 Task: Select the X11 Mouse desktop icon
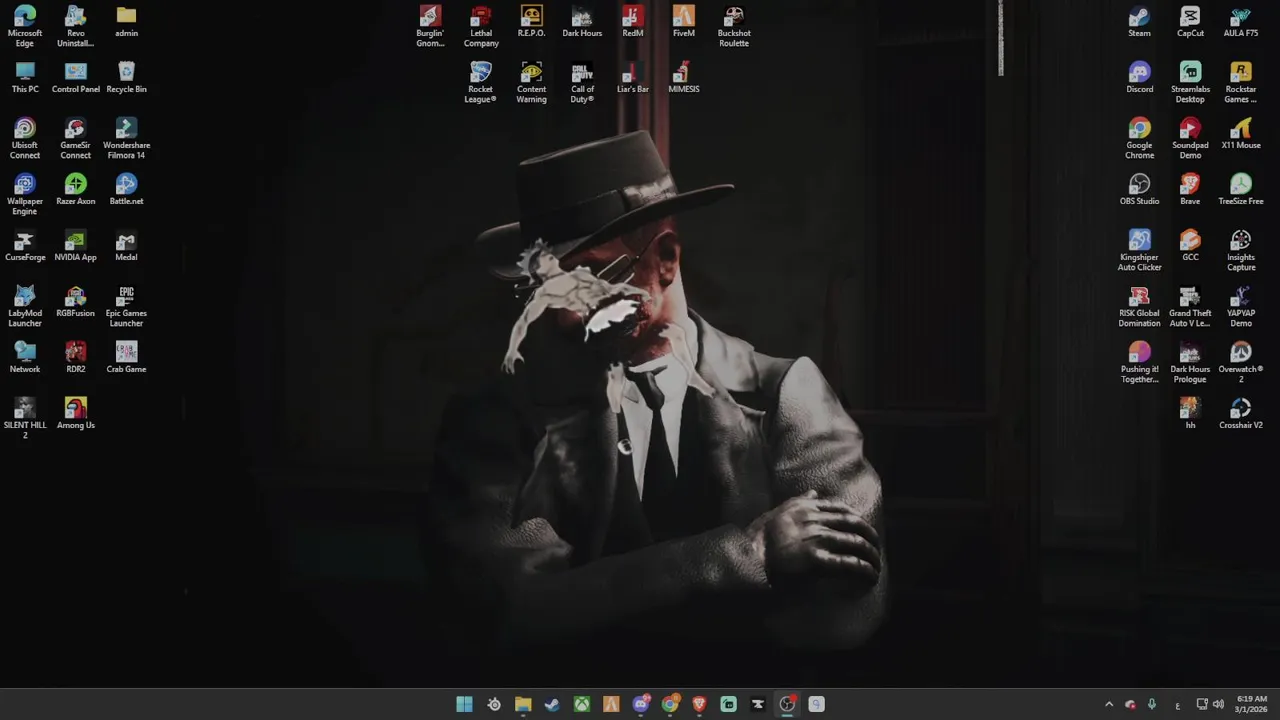[1241, 133]
